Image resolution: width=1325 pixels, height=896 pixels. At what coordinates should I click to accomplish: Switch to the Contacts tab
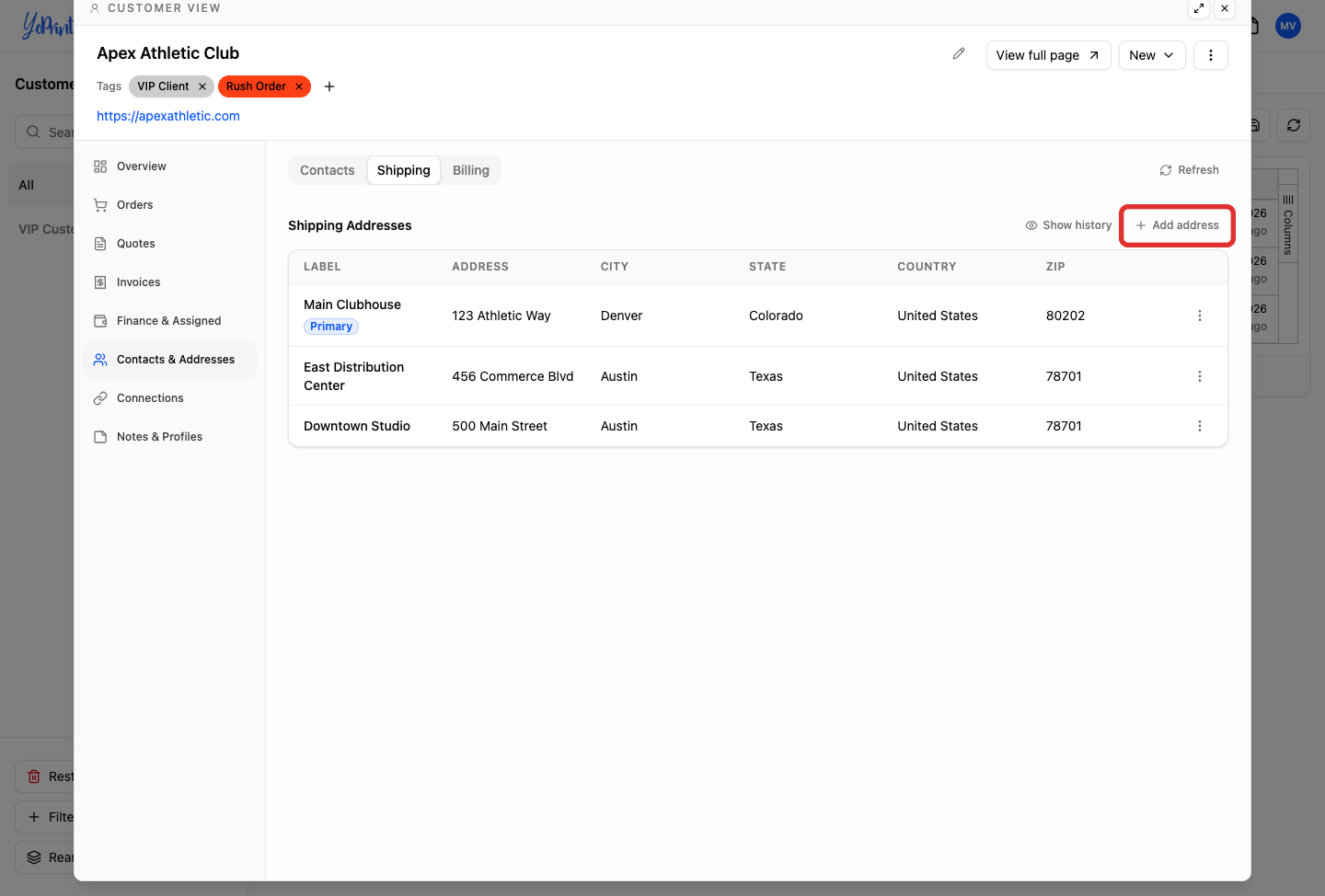[328, 170]
